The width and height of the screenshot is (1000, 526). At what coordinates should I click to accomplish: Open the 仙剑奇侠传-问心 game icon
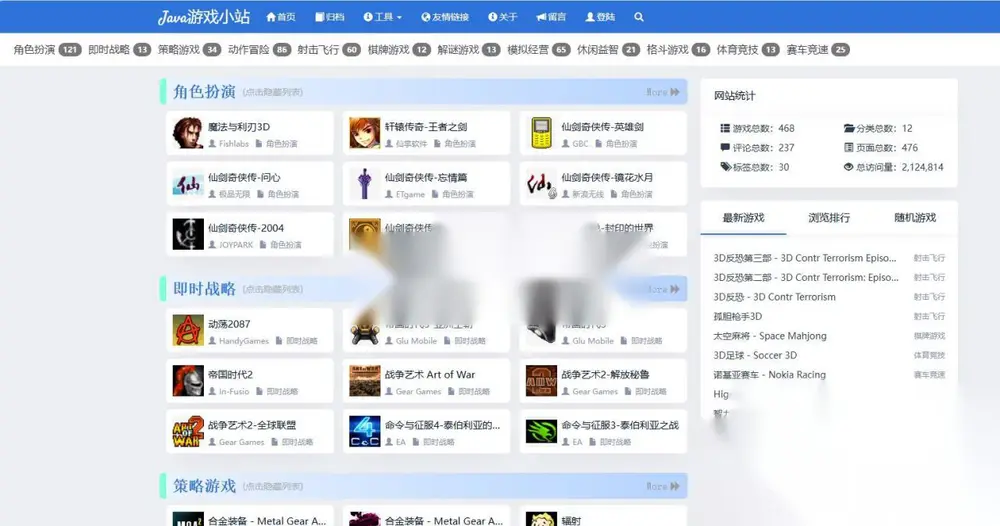point(188,184)
